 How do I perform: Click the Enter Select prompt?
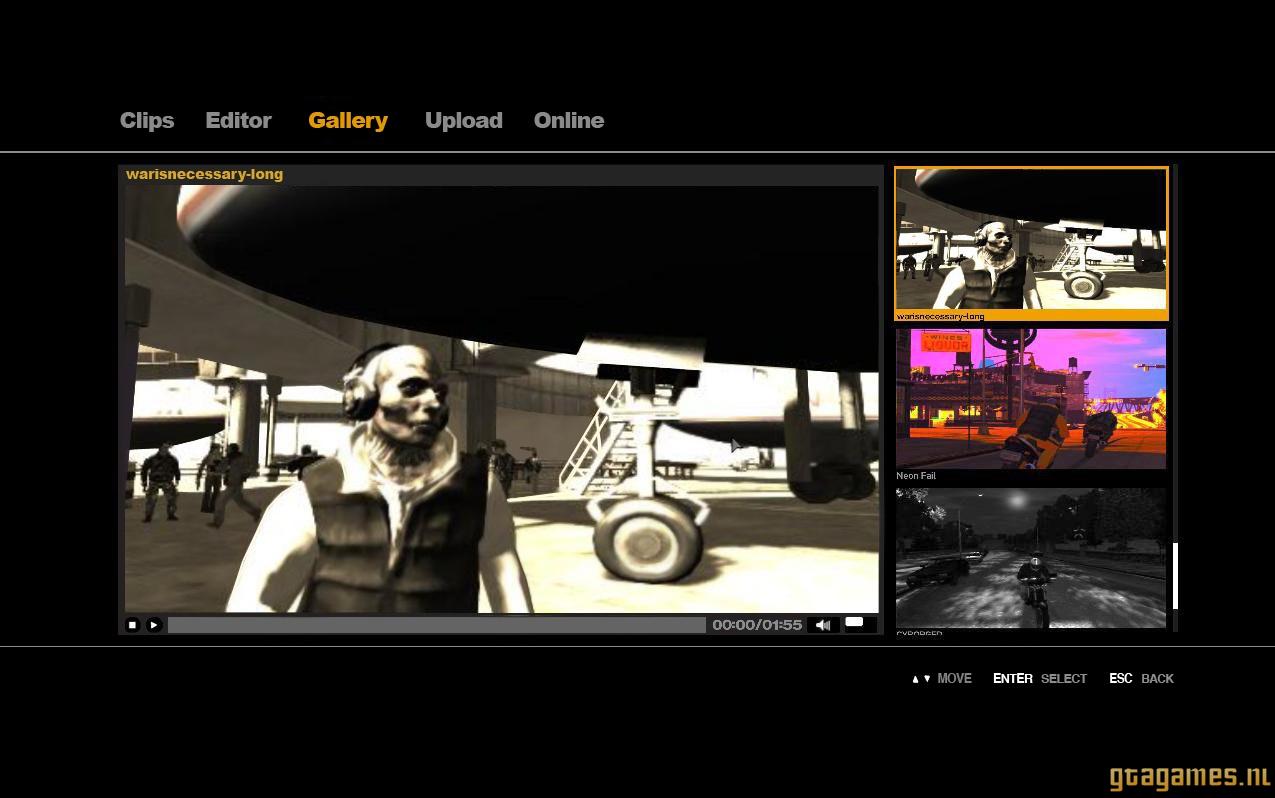[x=1040, y=678]
